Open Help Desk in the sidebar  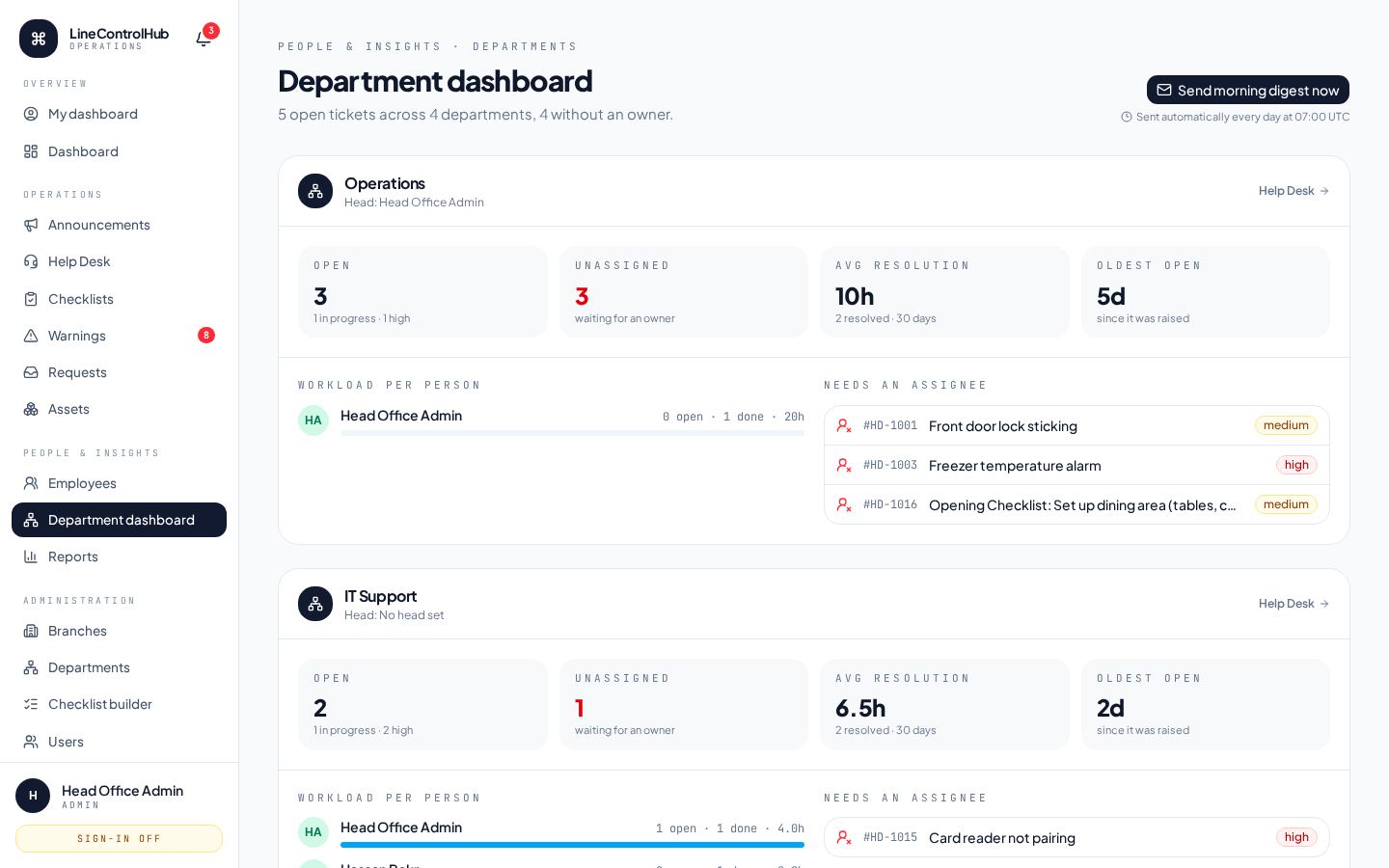point(119,261)
